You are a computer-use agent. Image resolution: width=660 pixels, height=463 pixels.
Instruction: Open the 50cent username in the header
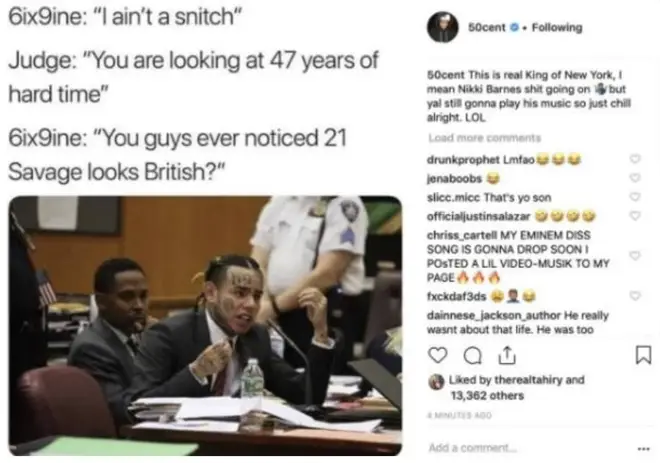487,27
